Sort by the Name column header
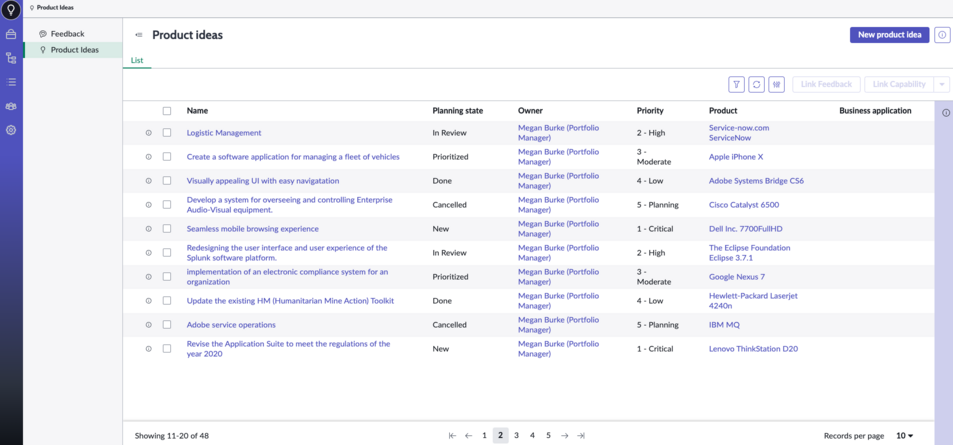Viewport: 953px width, 445px height. [x=197, y=111]
